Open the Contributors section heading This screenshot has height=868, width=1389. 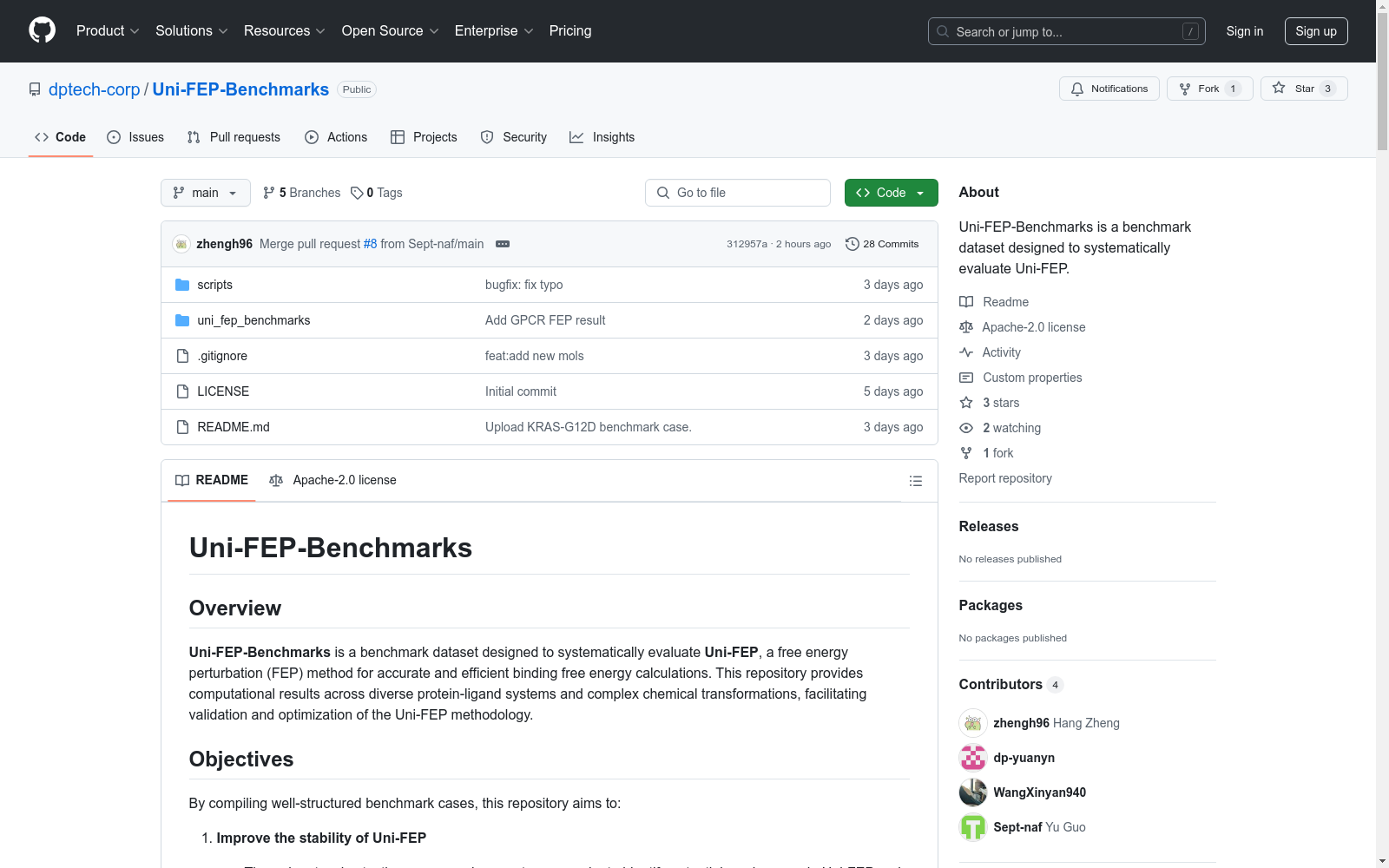[x=1000, y=684]
